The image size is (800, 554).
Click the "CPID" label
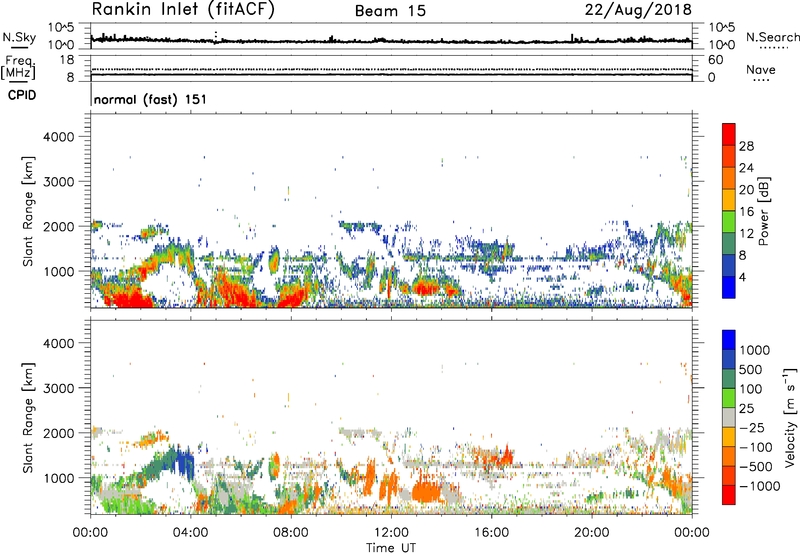[22, 95]
